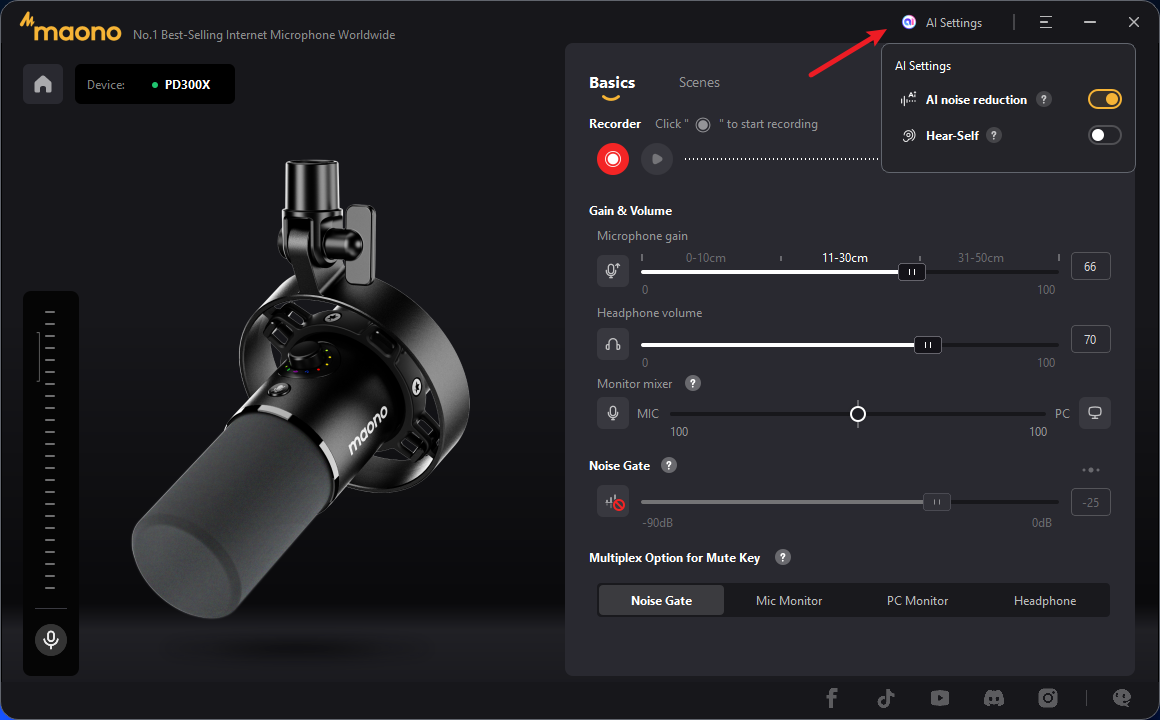Visit Maono's TikTok page

(x=885, y=697)
